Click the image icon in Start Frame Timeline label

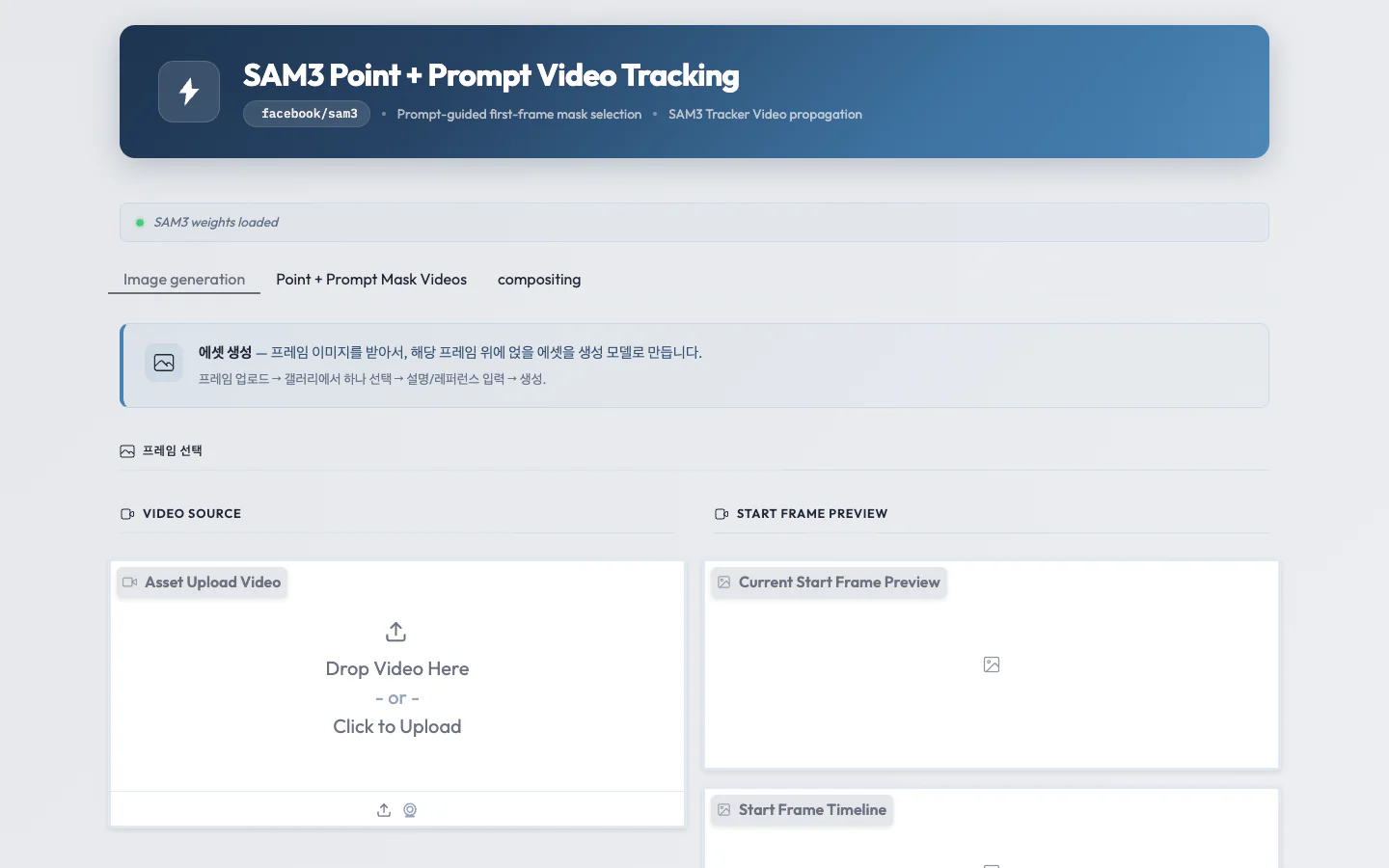[x=724, y=810]
